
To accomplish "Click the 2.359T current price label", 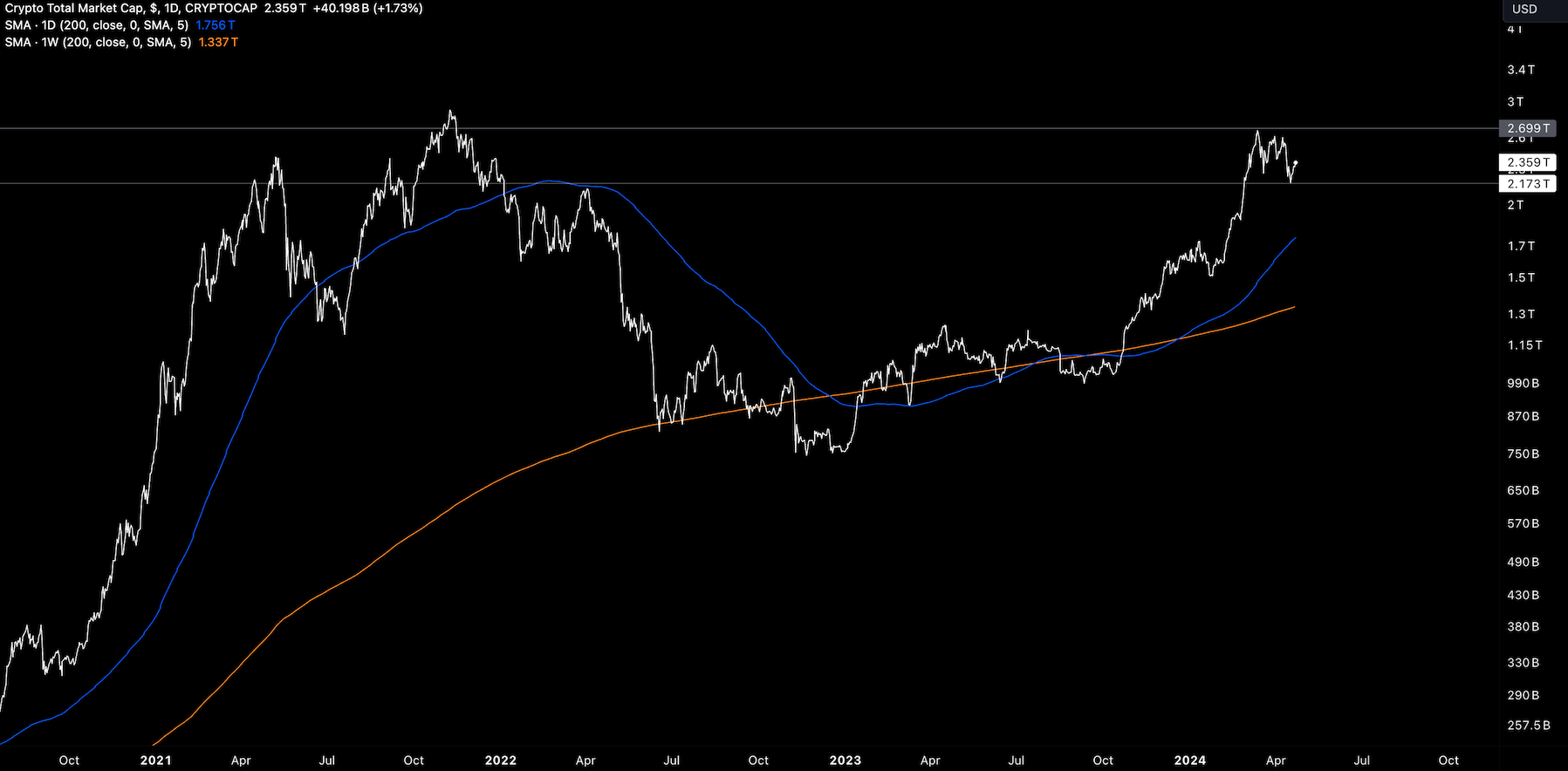I will 1528,162.
